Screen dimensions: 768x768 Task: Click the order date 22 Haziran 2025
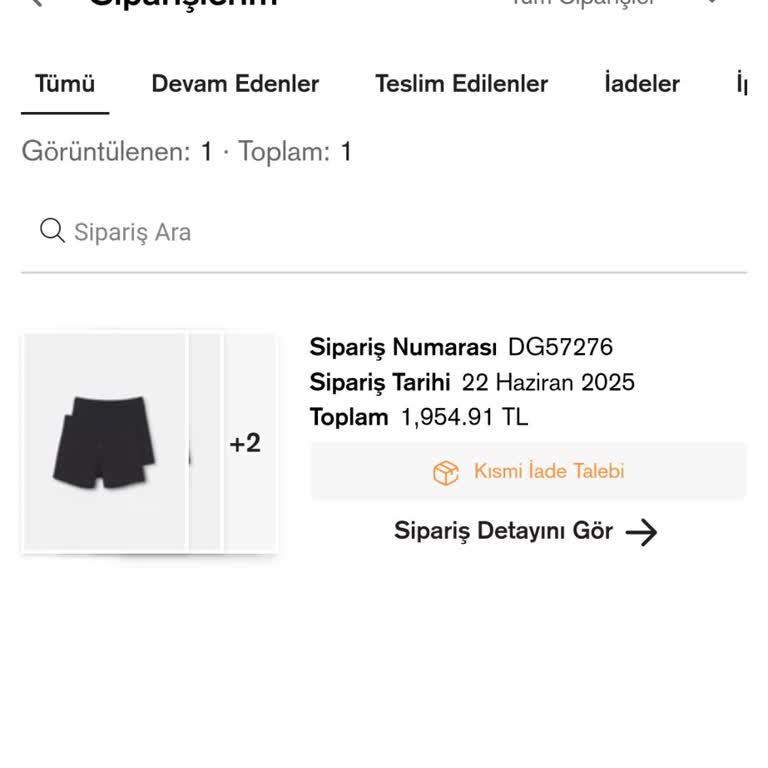548,382
